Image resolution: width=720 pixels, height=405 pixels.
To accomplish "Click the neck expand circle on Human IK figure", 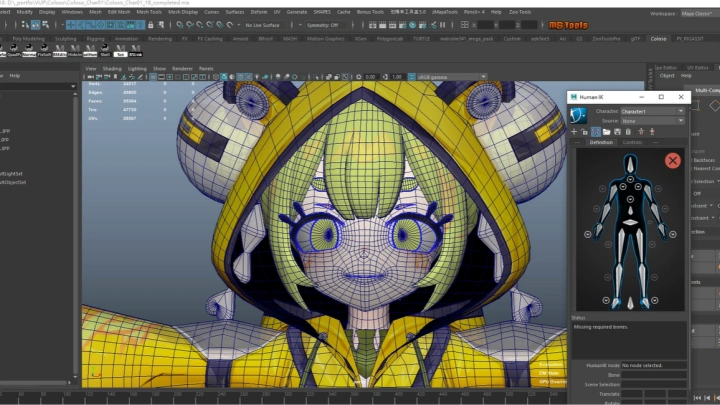I will pyautogui.click(x=630, y=179).
